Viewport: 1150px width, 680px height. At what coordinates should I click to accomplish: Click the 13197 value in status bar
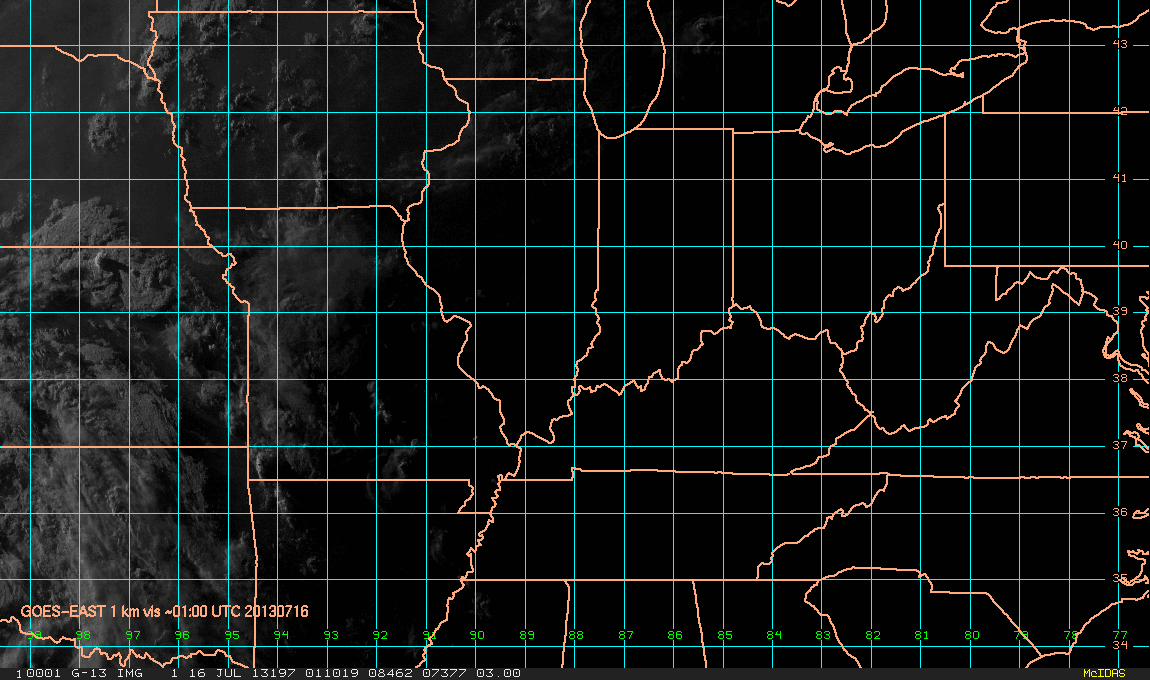tap(273, 673)
